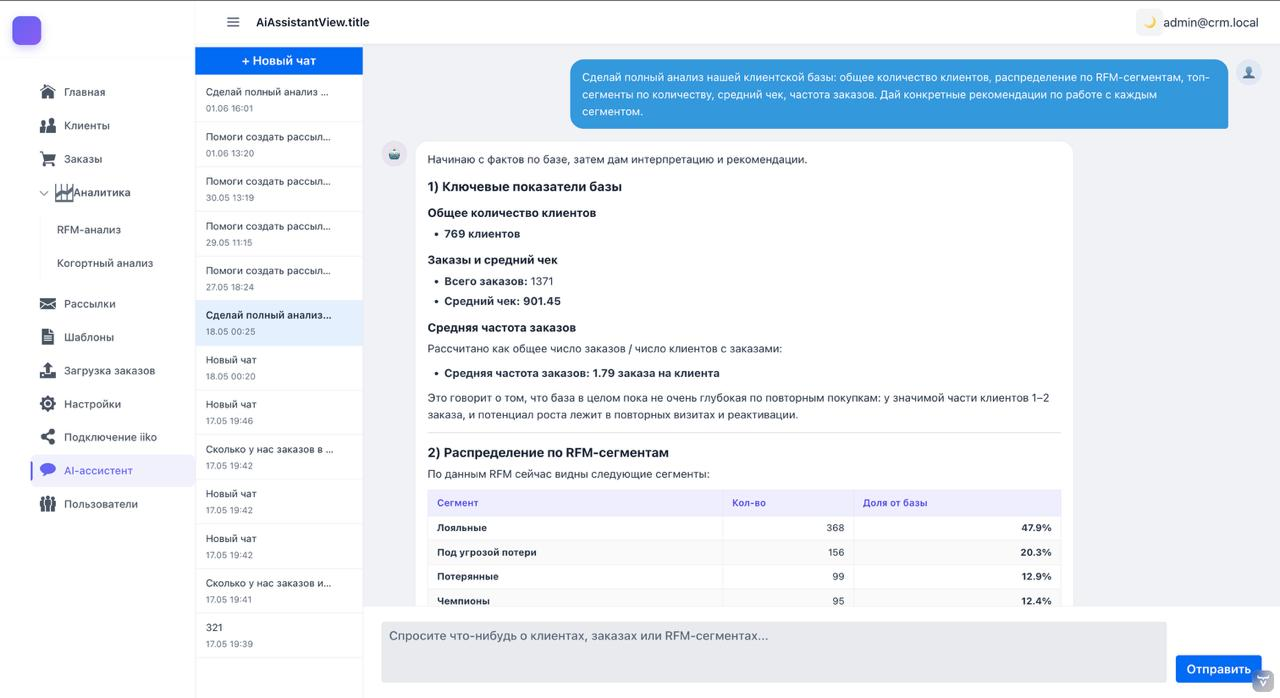
Task: Click the user's question message bubble
Action: 899,94
